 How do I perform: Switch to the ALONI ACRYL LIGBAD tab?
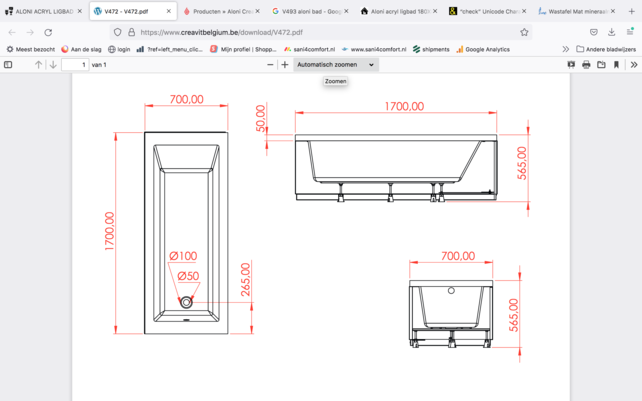pos(43,11)
